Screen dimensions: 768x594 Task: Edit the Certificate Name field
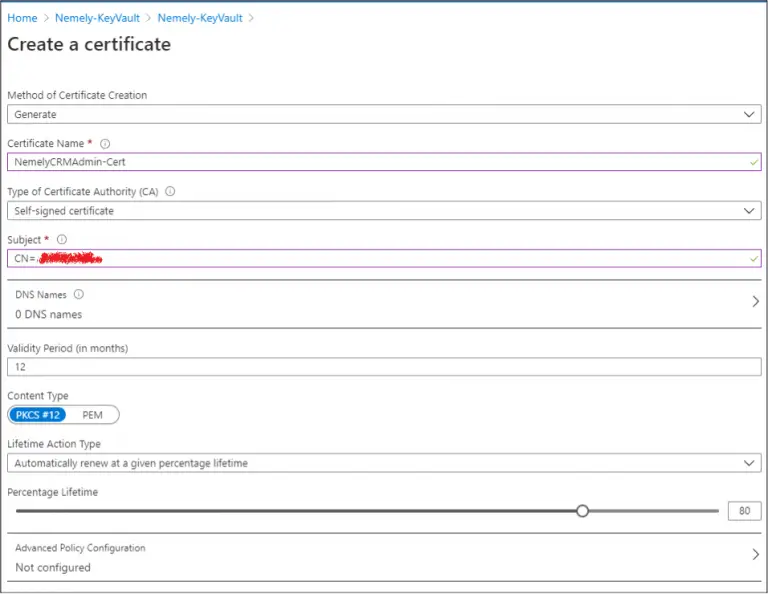coord(384,162)
